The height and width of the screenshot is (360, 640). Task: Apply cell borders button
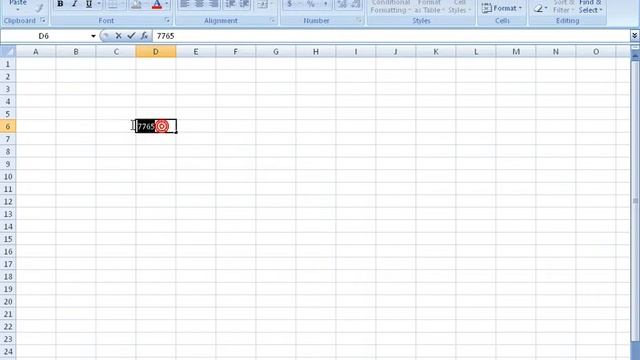pos(112,4)
